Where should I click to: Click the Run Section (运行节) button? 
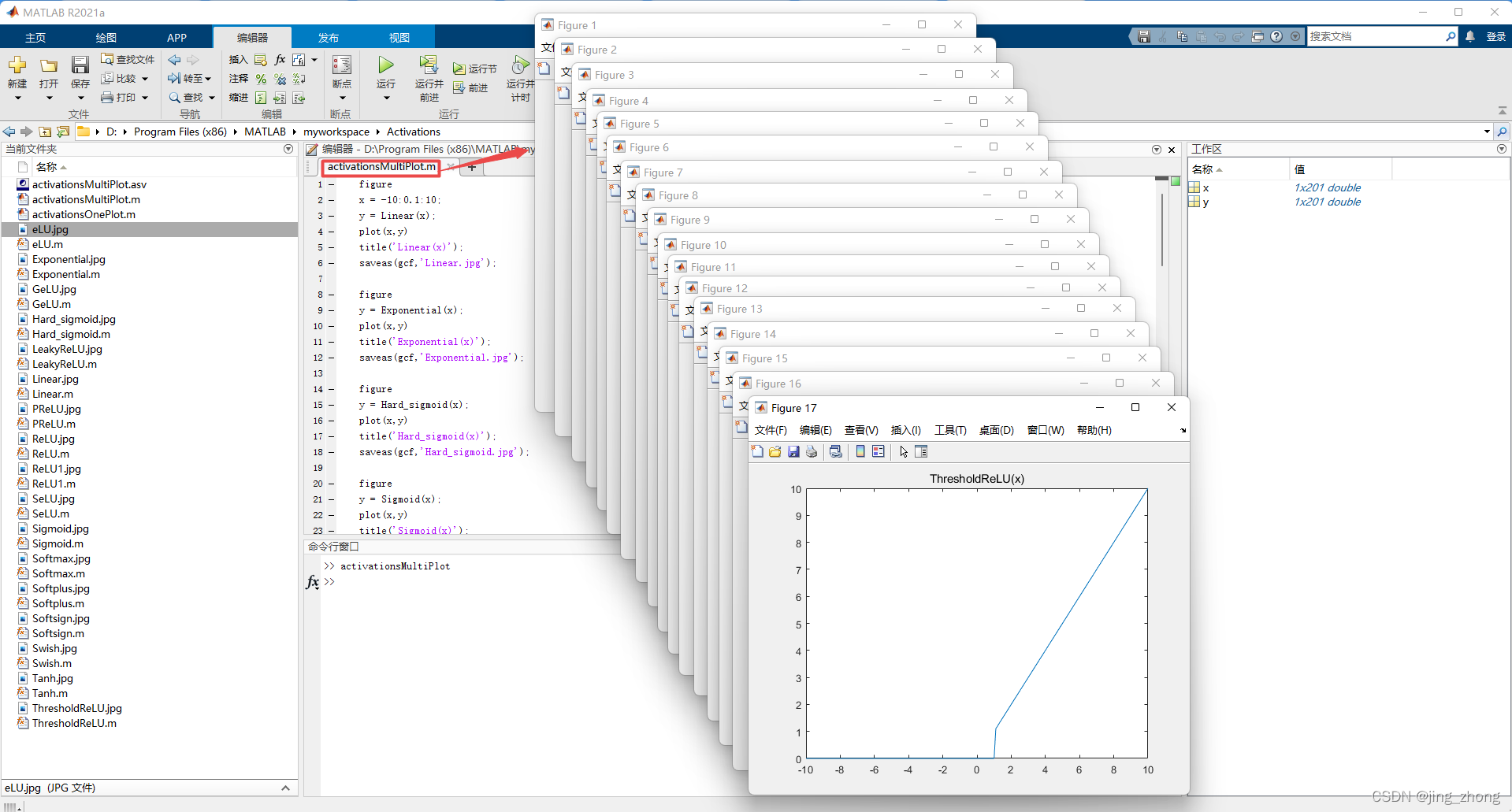474,69
